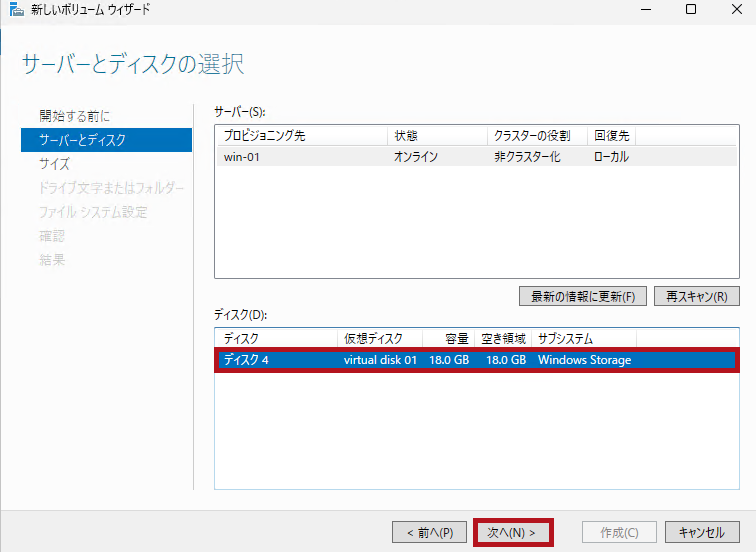
Task: Click the 回復先 column header
Action: (x=611, y=136)
